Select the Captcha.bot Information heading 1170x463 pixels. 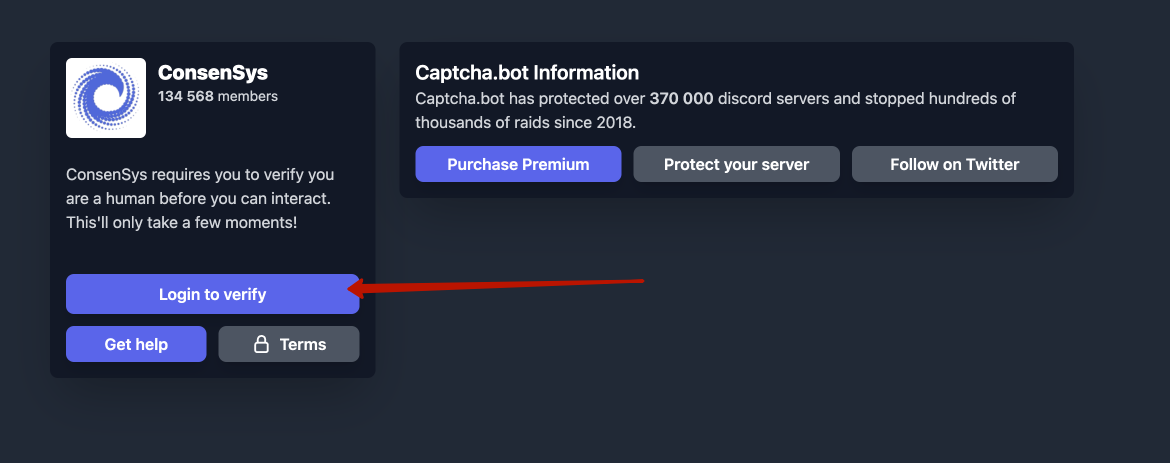[527, 73]
